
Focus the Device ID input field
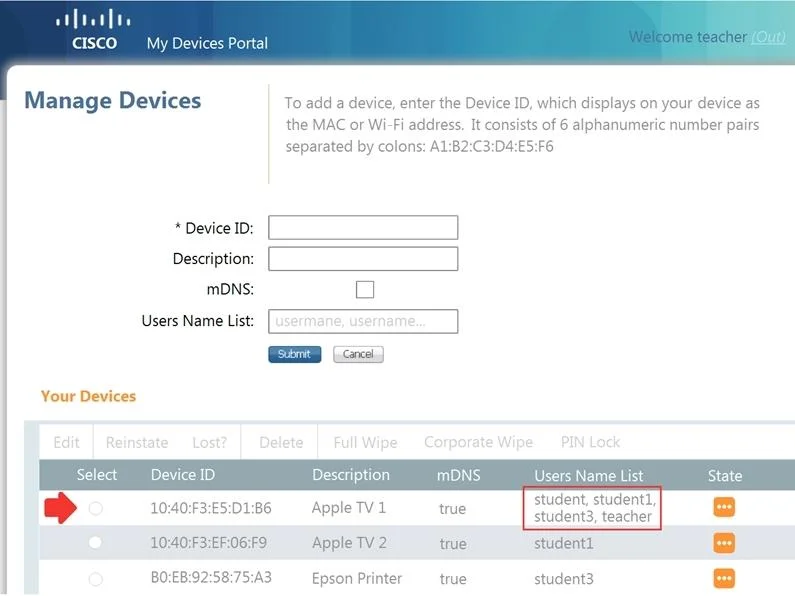[363, 228]
